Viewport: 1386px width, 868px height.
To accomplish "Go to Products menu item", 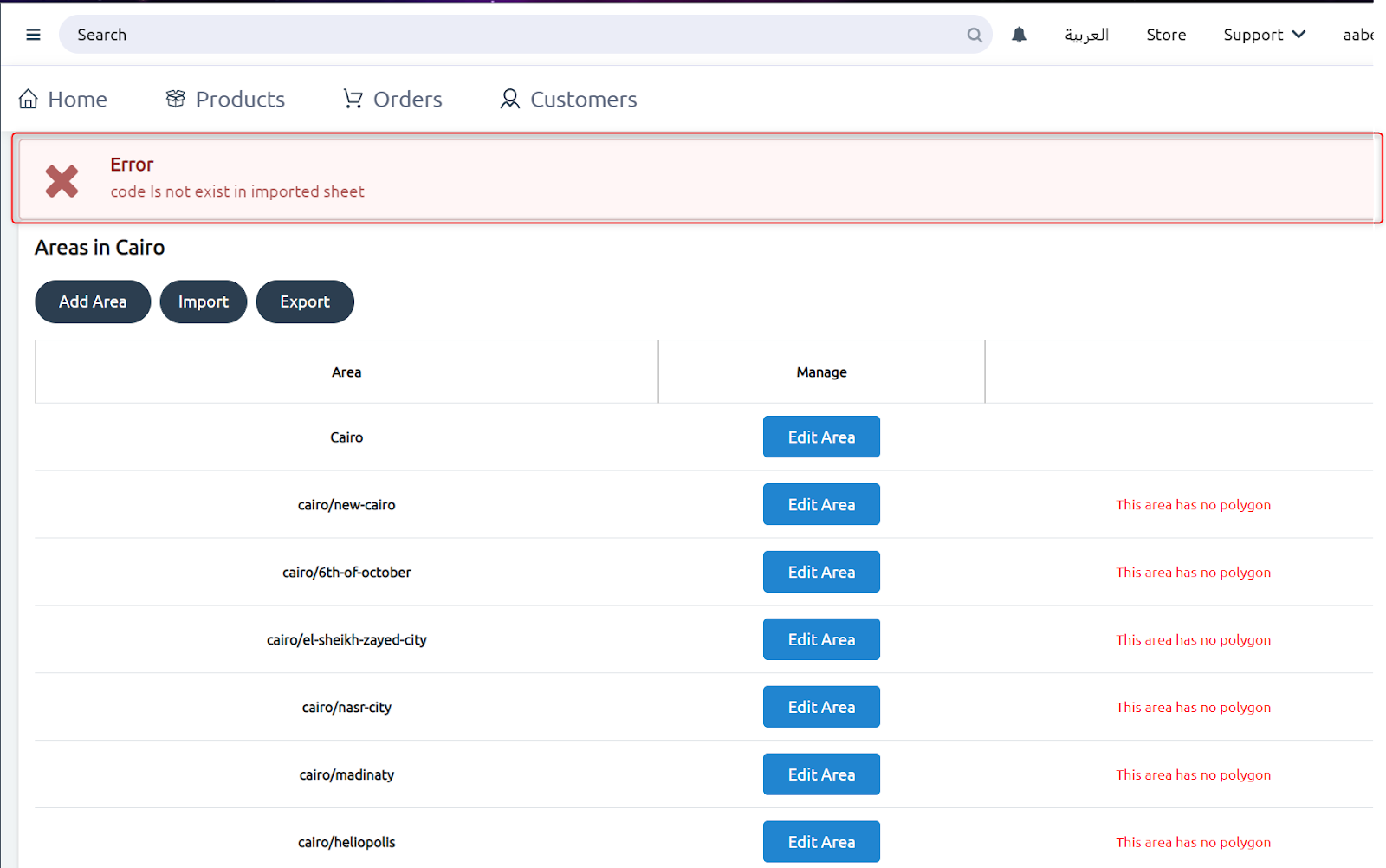I will (225, 99).
